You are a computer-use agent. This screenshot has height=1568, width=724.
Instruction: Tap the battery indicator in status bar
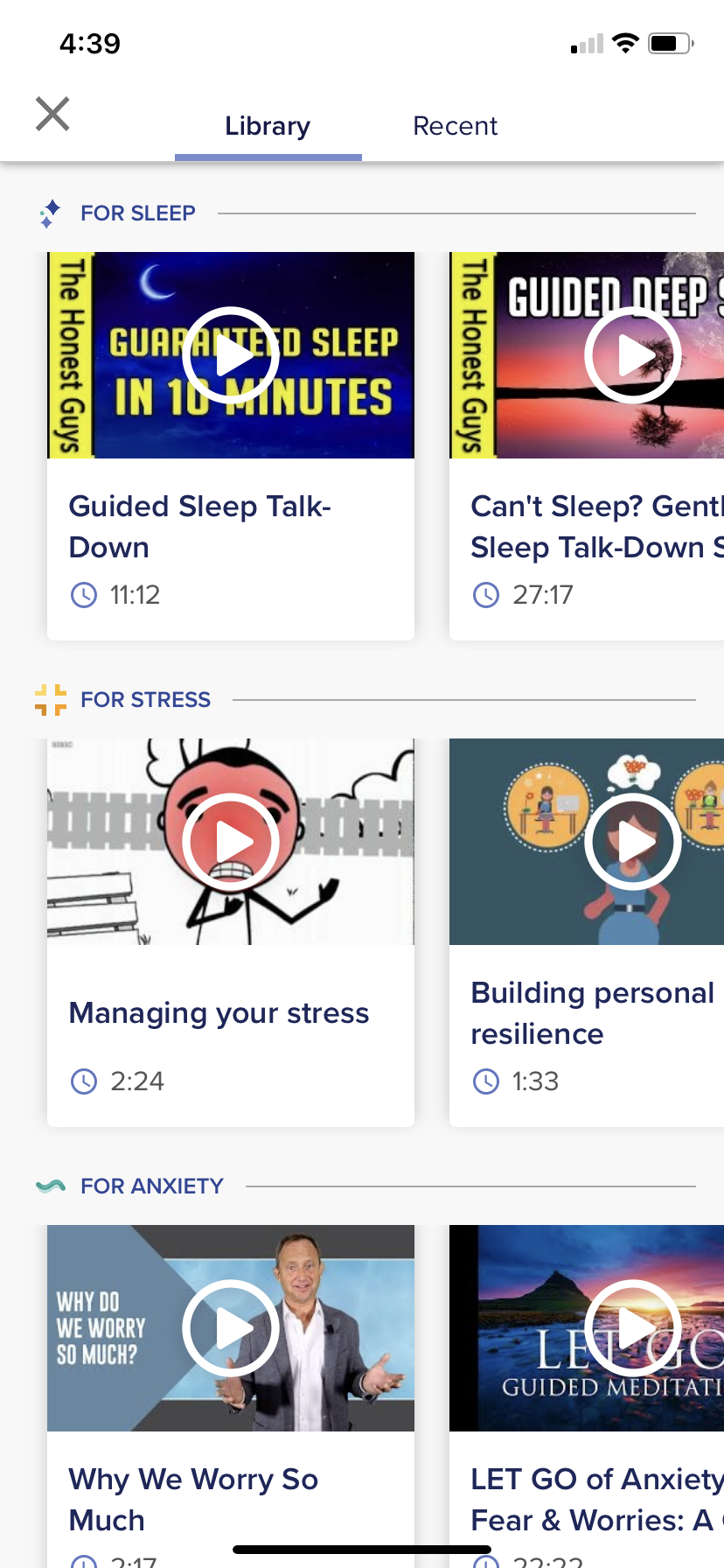pos(671,43)
